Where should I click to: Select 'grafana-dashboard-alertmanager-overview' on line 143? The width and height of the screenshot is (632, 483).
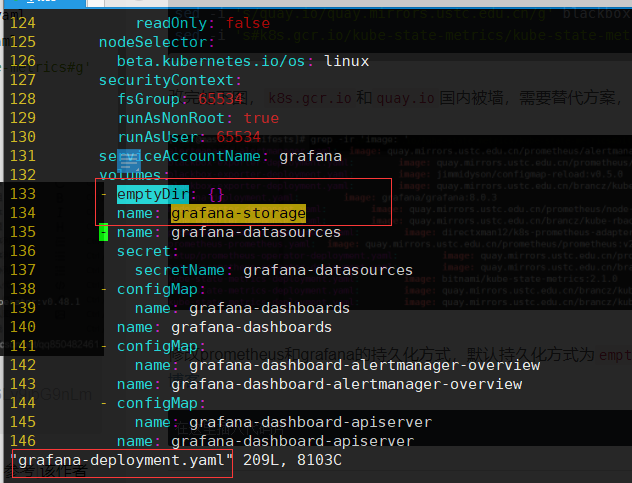pyautogui.click(x=347, y=384)
